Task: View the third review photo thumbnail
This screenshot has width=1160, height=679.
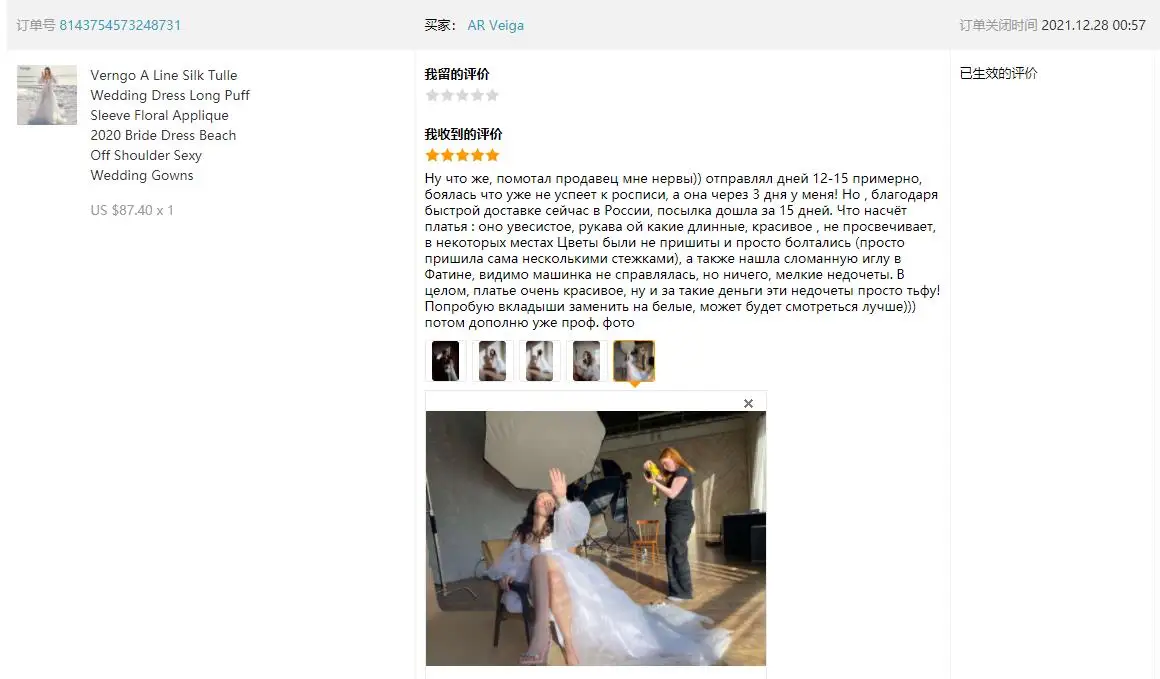Action: pyautogui.click(x=539, y=361)
